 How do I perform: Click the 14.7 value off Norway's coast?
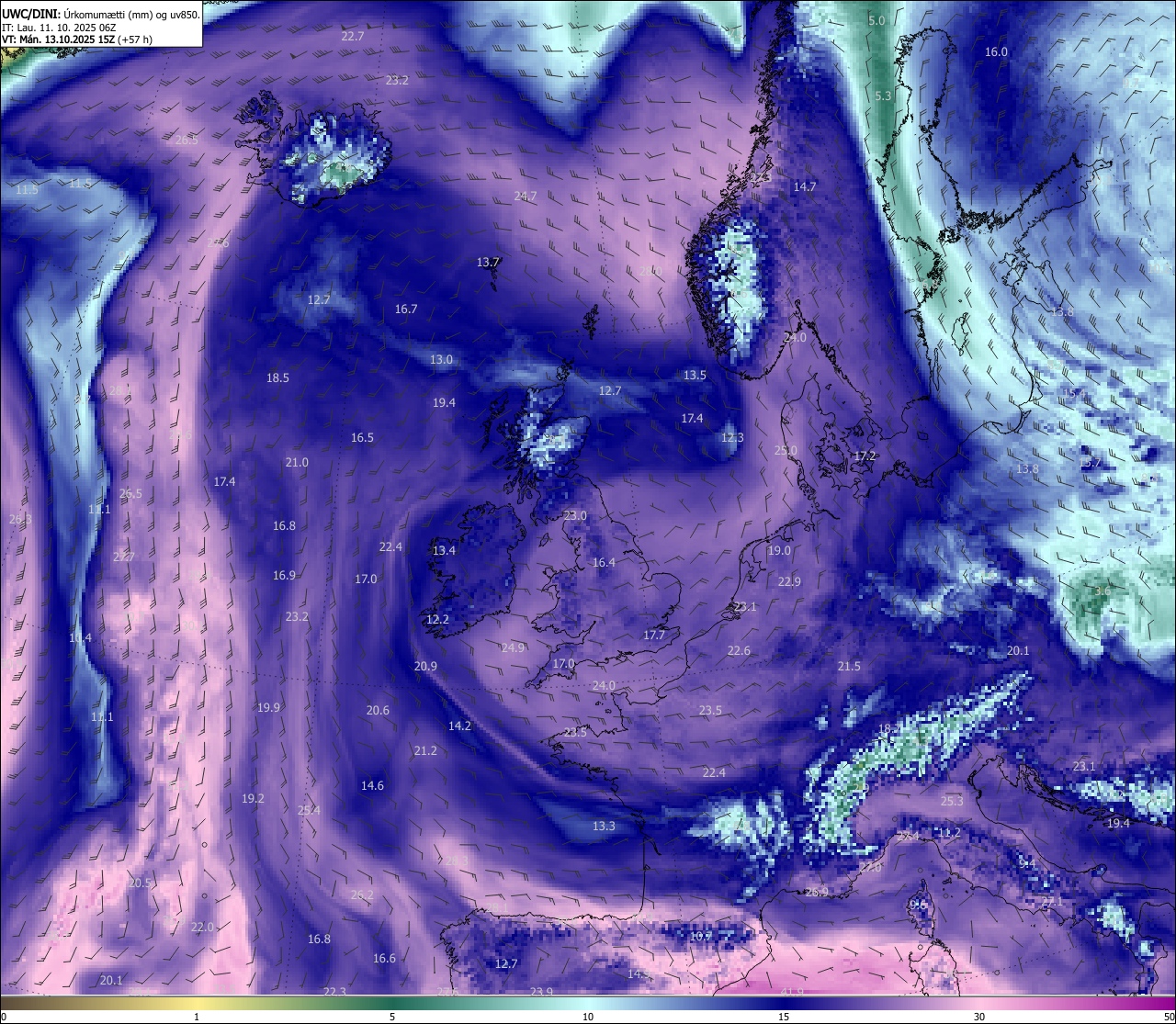coord(804,186)
